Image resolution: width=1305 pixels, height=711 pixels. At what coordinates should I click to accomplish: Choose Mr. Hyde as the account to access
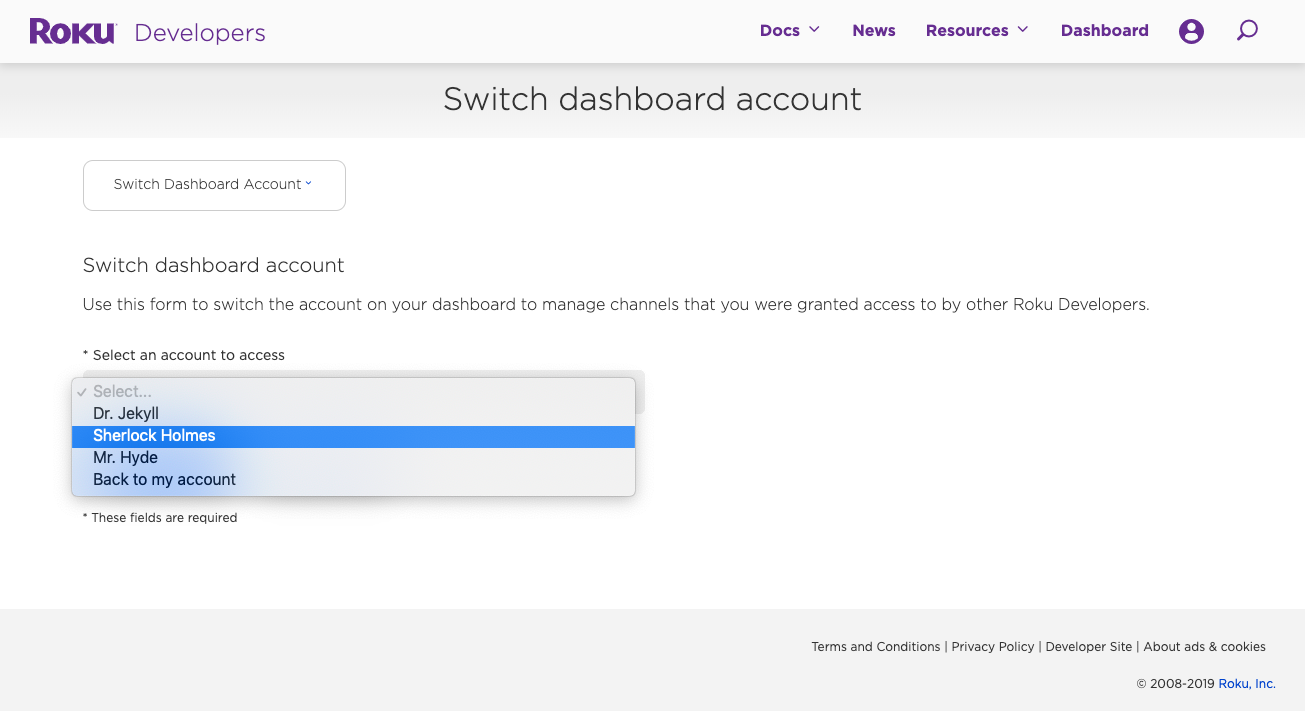click(125, 457)
